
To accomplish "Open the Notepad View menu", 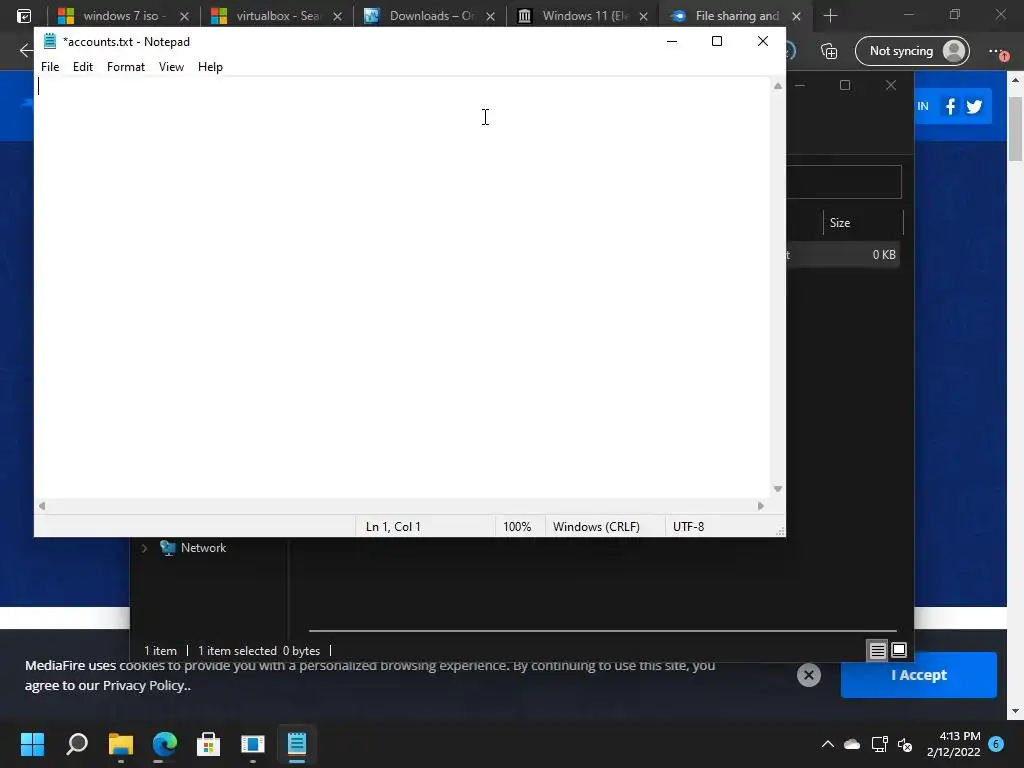I will tap(171, 67).
